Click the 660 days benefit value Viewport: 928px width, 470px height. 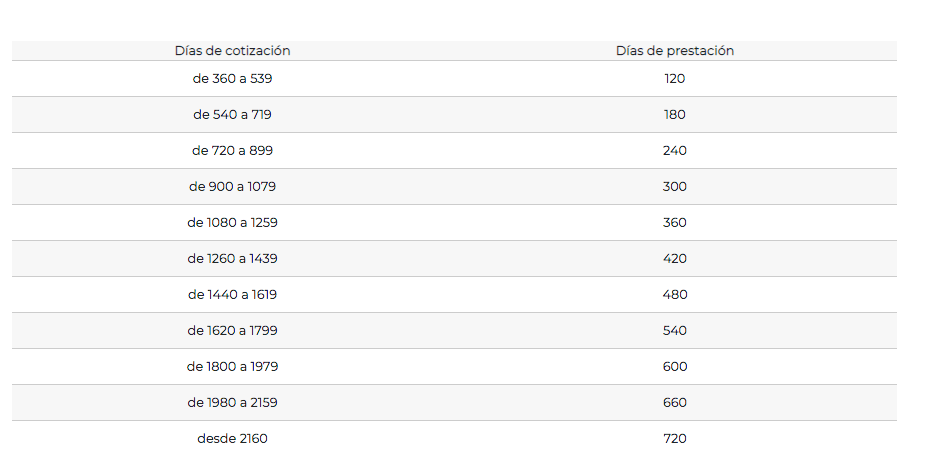click(x=674, y=402)
